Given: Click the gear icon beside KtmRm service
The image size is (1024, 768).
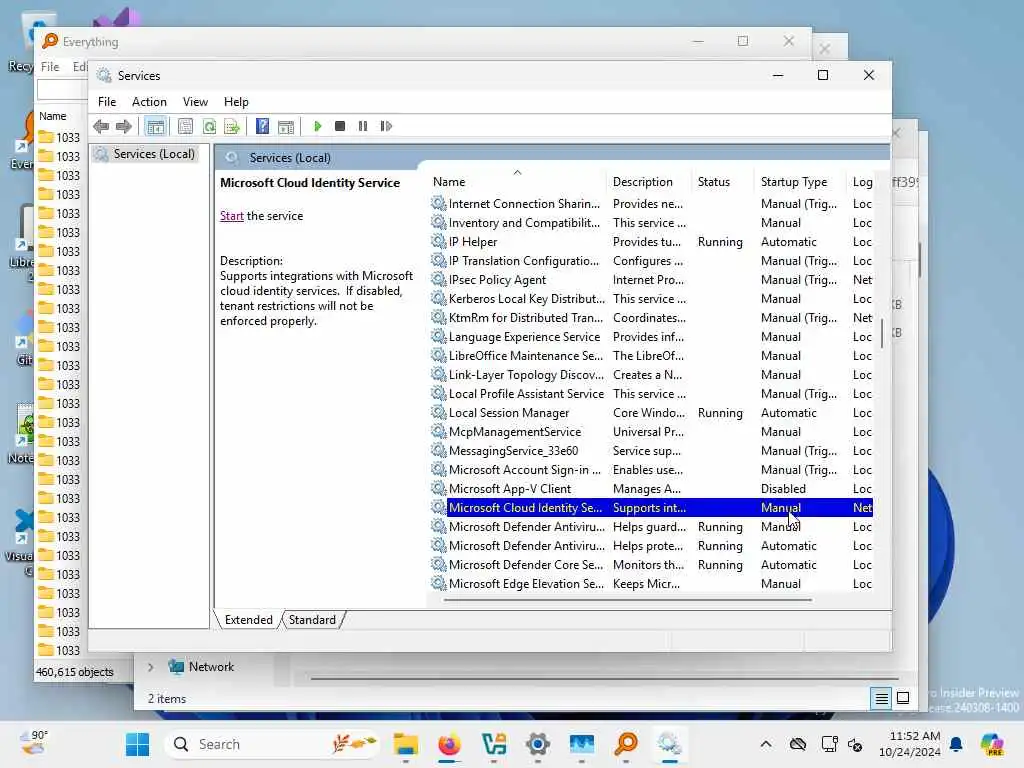Looking at the screenshot, I should (x=439, y=317).
